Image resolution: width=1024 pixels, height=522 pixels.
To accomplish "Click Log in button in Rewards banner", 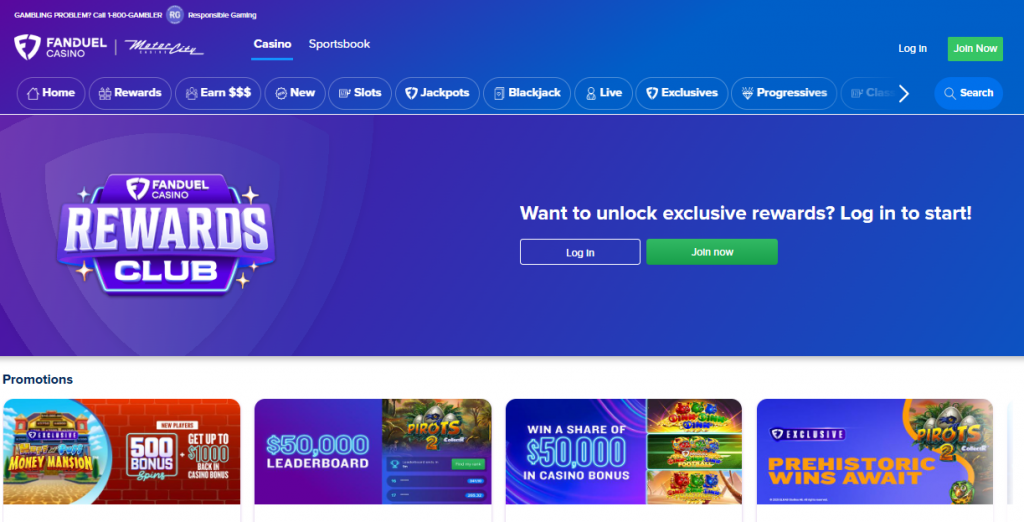I will [x=580, y=252].
